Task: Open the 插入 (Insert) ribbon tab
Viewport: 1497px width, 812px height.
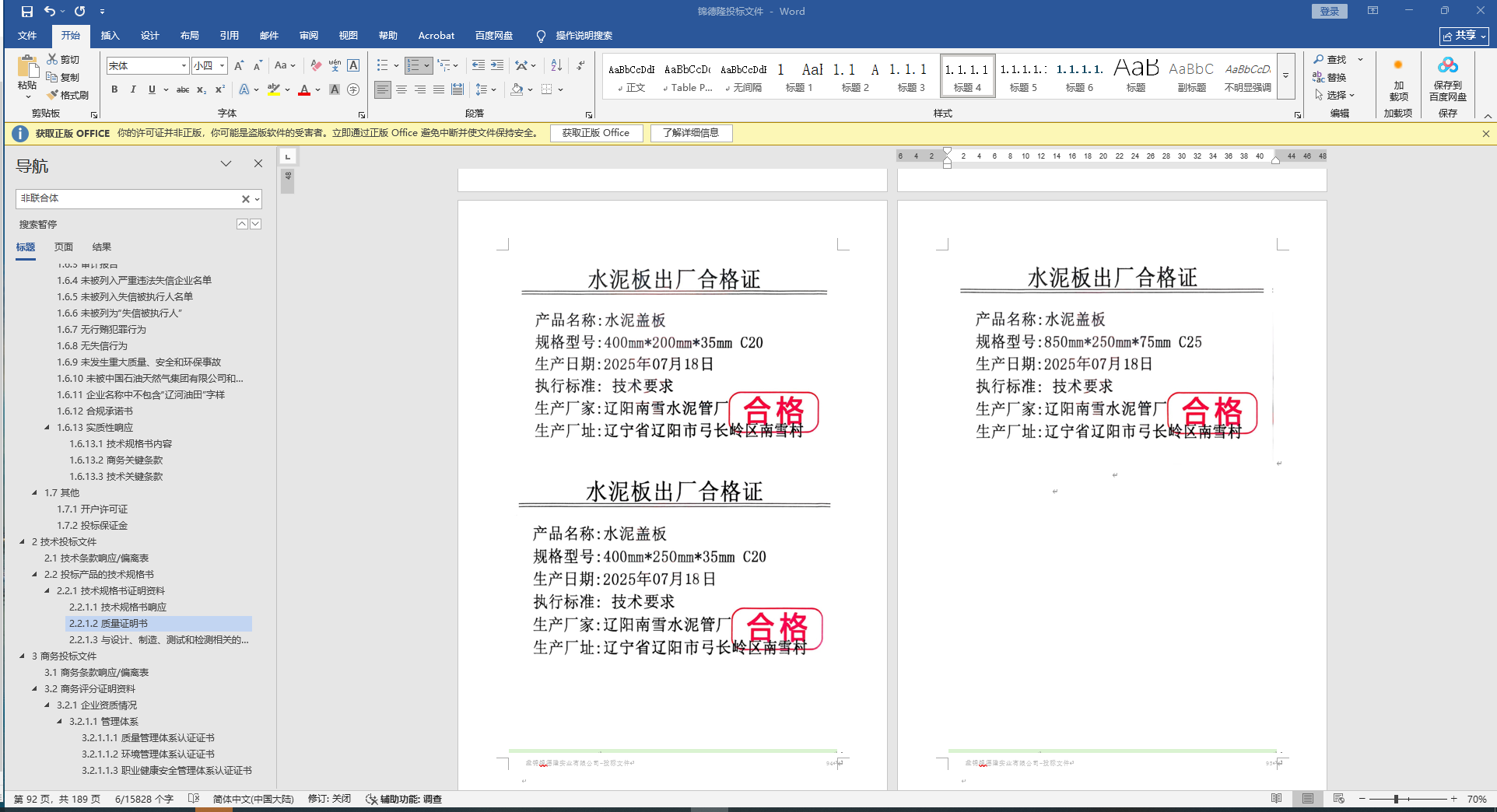Action: coord(110,36)
